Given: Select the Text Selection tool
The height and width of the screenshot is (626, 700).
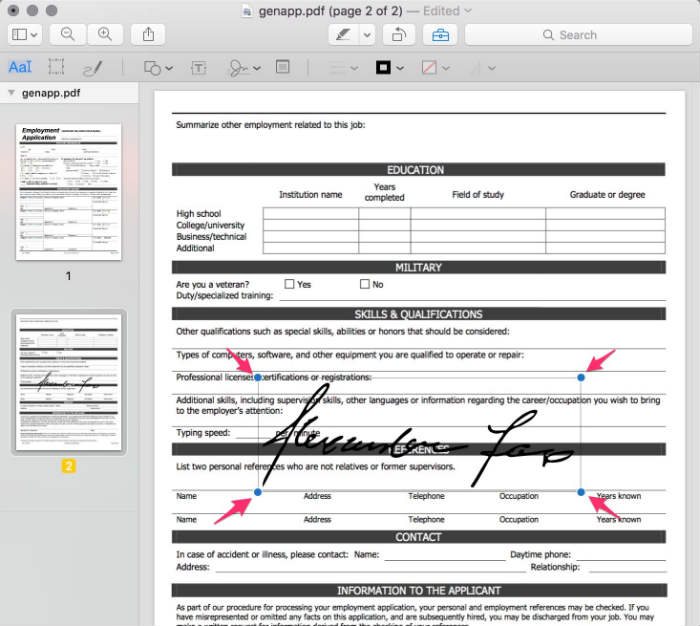Looking at the screenshot, I should click(20, 67).
